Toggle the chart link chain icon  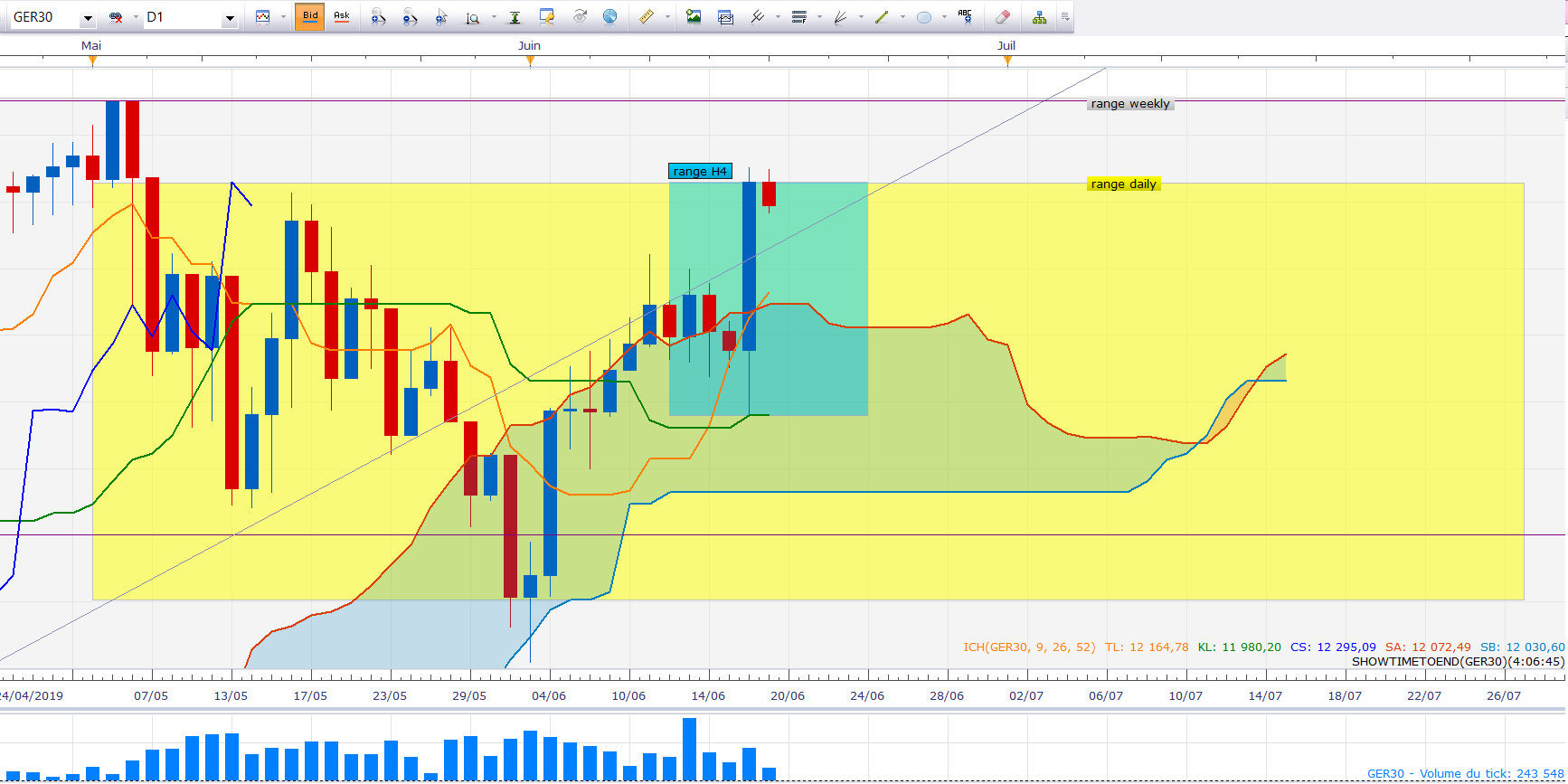click(x=116, y=17)
